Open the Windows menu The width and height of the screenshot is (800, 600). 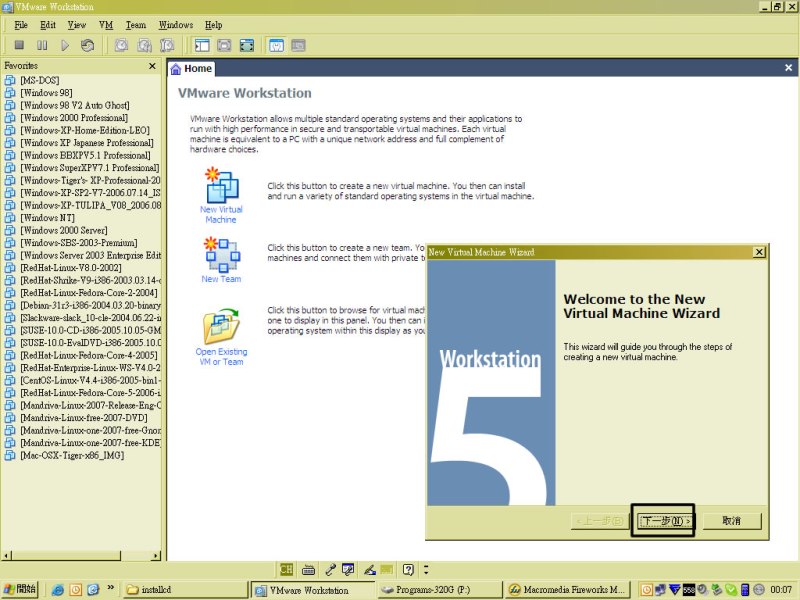176,25
